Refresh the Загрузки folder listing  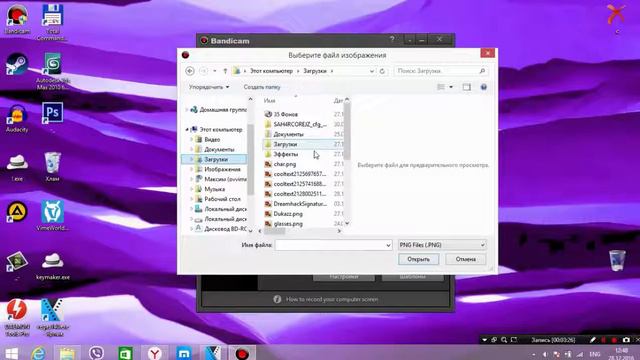point(382,71)
